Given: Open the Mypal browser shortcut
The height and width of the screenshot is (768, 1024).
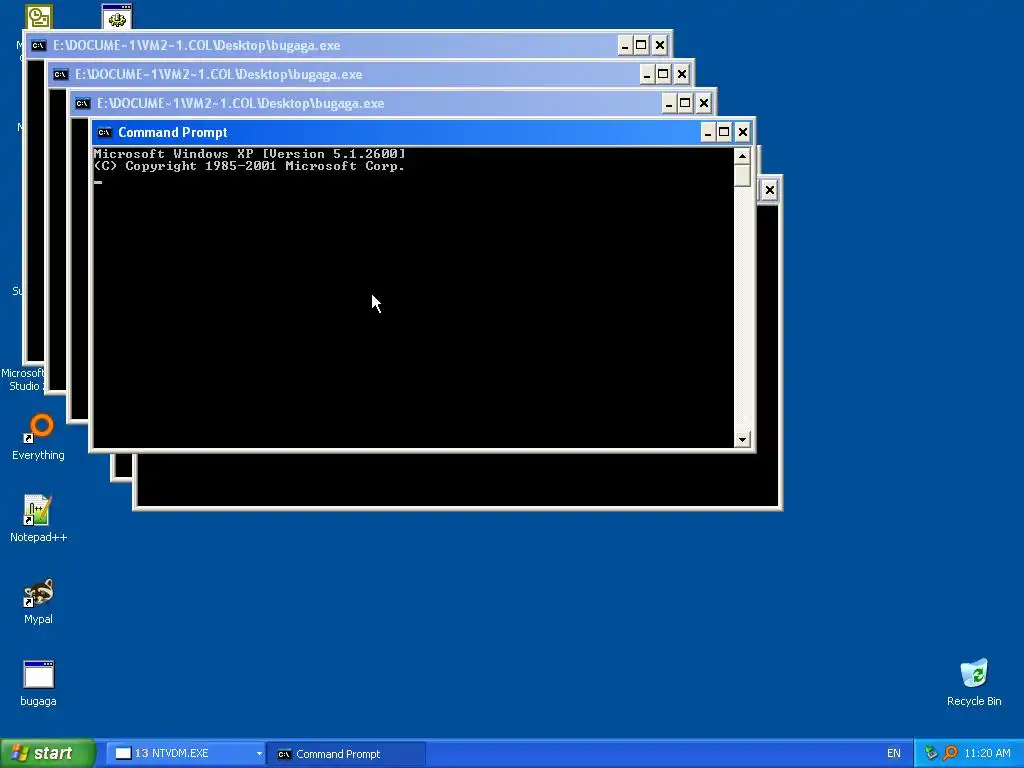Looking at the screenshot, I should (x=38, y=601).
